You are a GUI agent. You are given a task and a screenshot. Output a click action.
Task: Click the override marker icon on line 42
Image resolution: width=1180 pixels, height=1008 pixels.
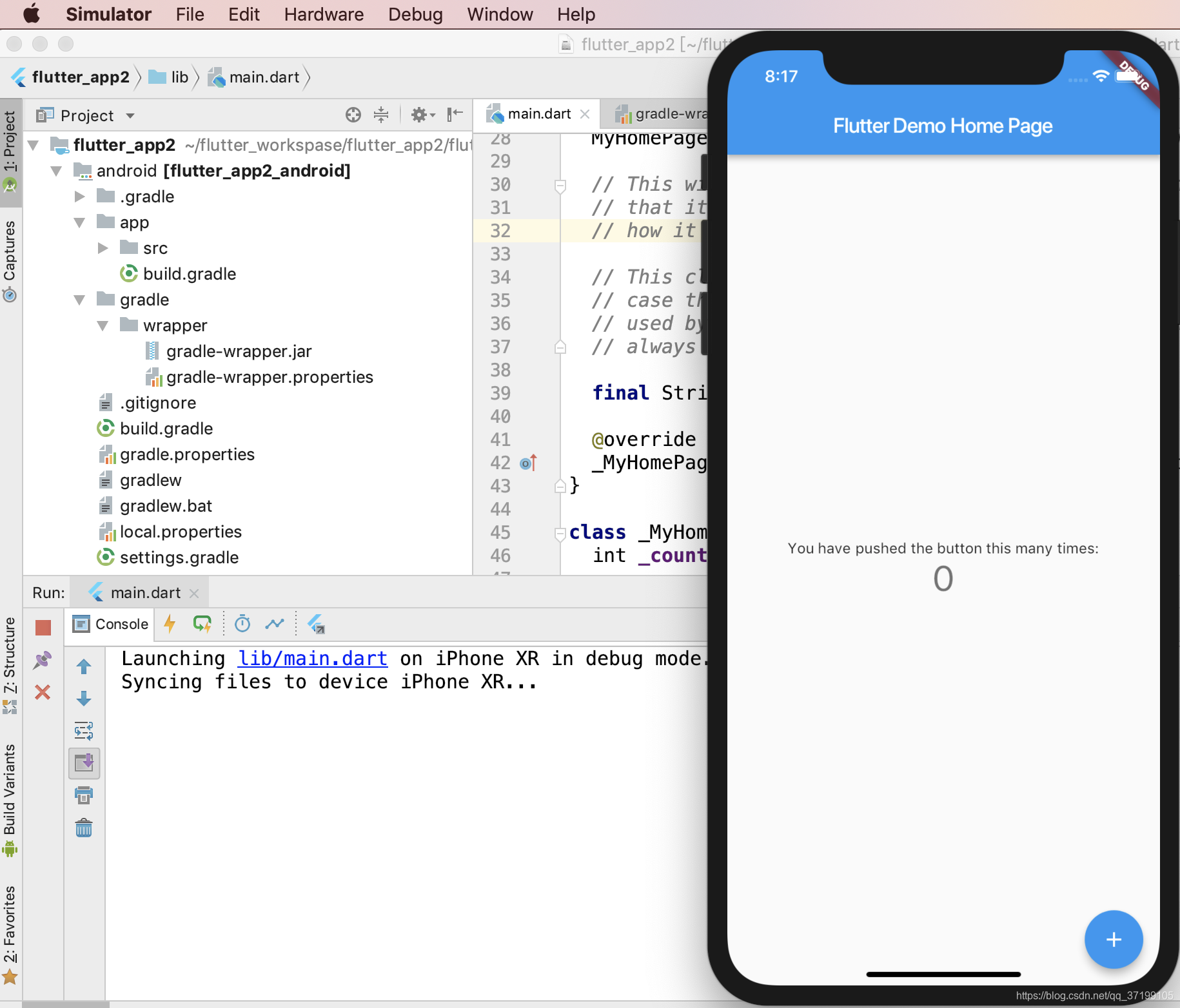pyautogui.click(x=528, y=463)
